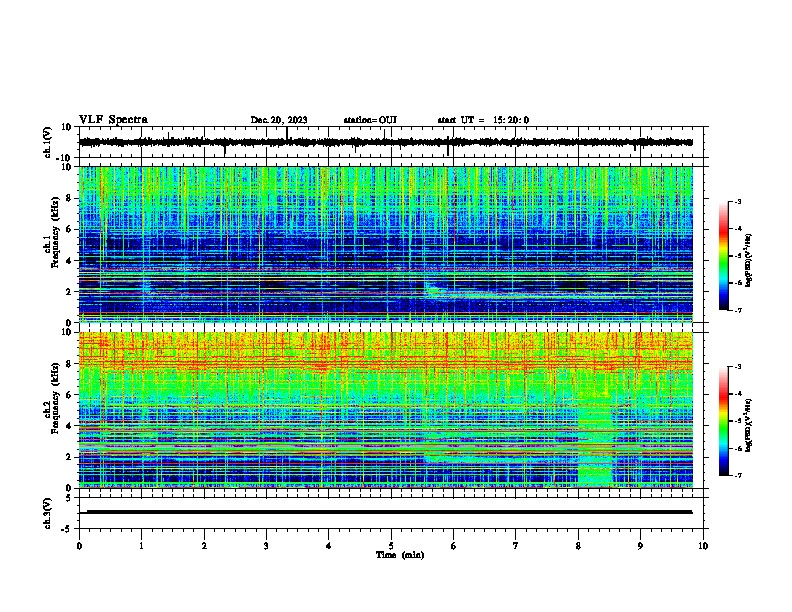Click time axis tick label "5"
The image size is (792, 612).
pos(391,546)
